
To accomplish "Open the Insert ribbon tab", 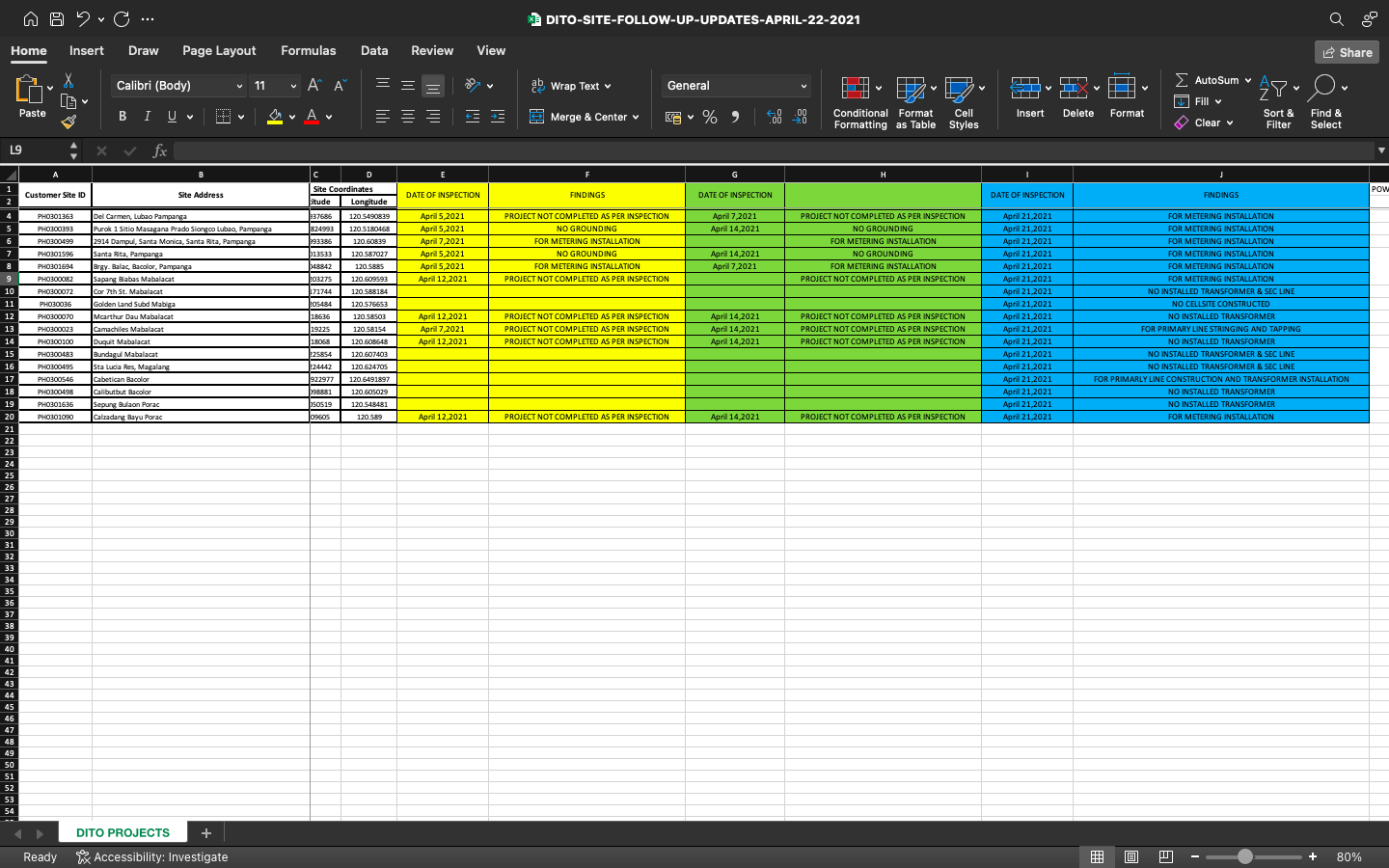I will coord(87,50).
